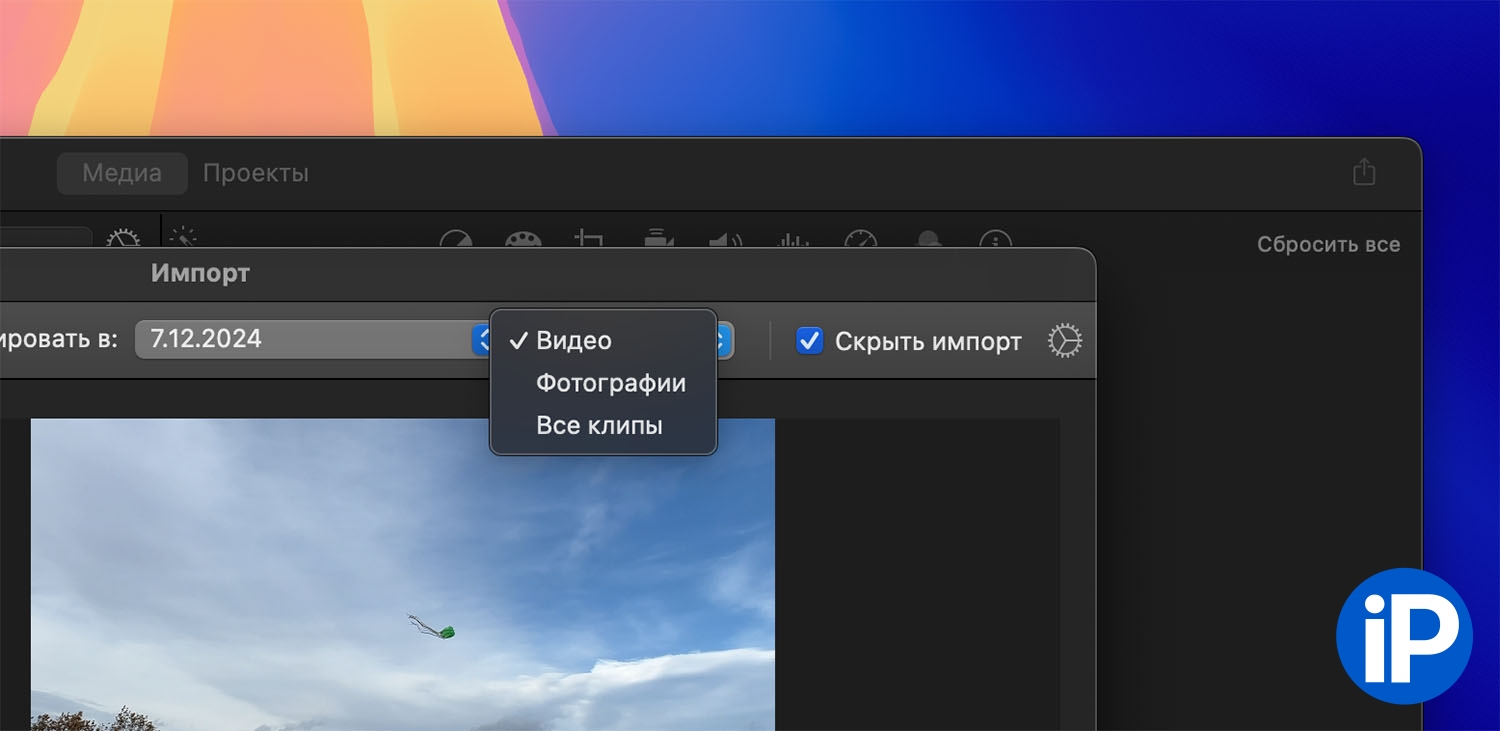The image size is (1500, 731).
Task: Open the Color Balance tool icon
Action: click(456, 240)
